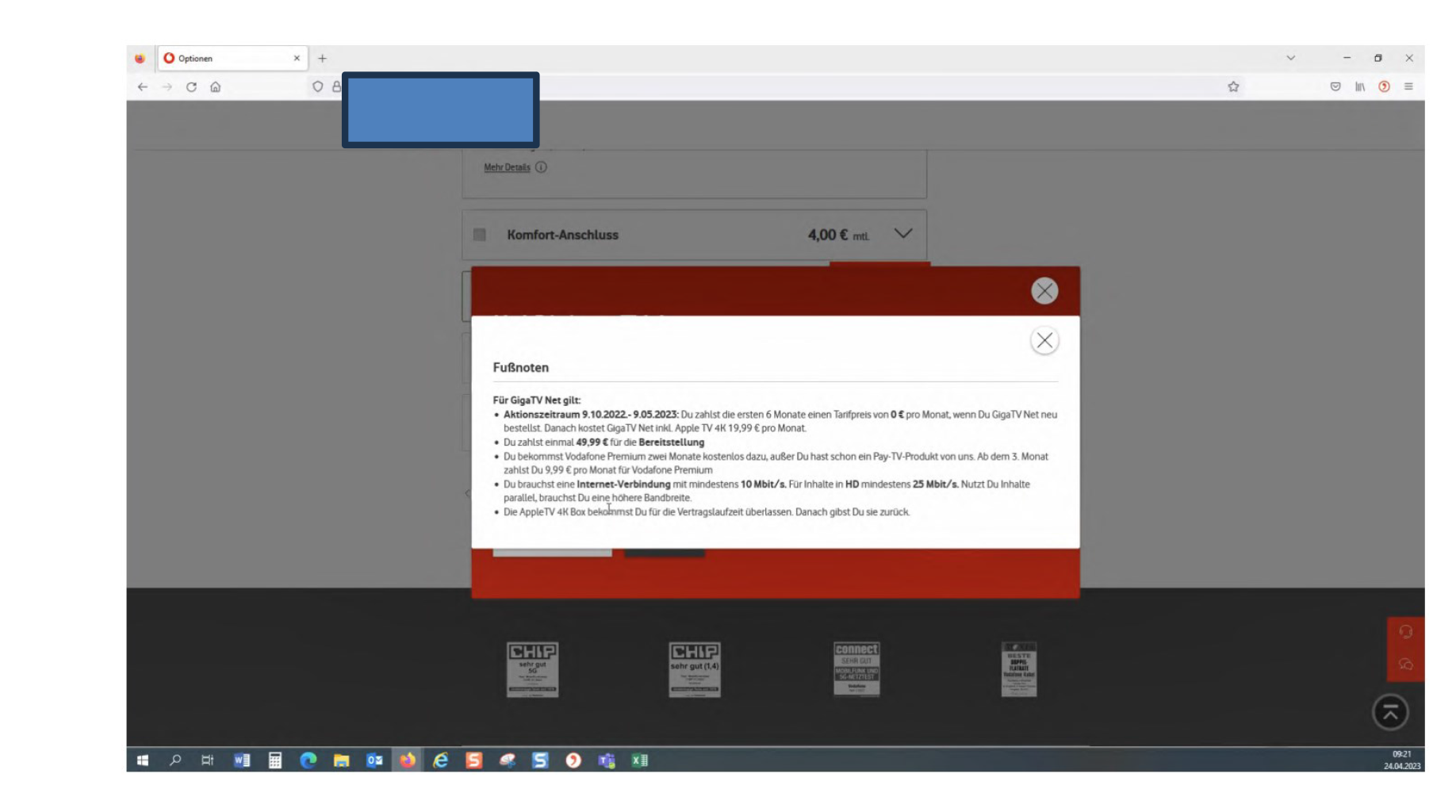Expand the list all tabs dropdown arrow
Image resolution: width=1456 pixels, height=812 pixels.
coord(1290,58)
